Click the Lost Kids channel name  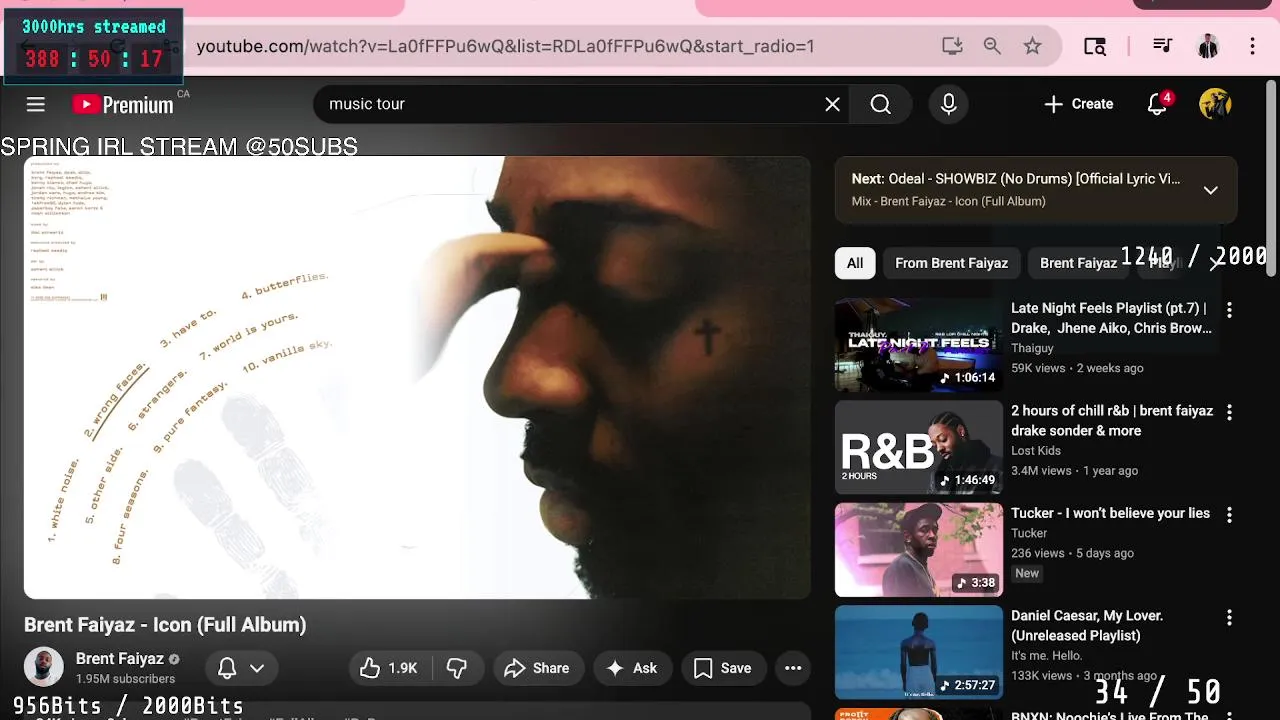point(1036,451)
